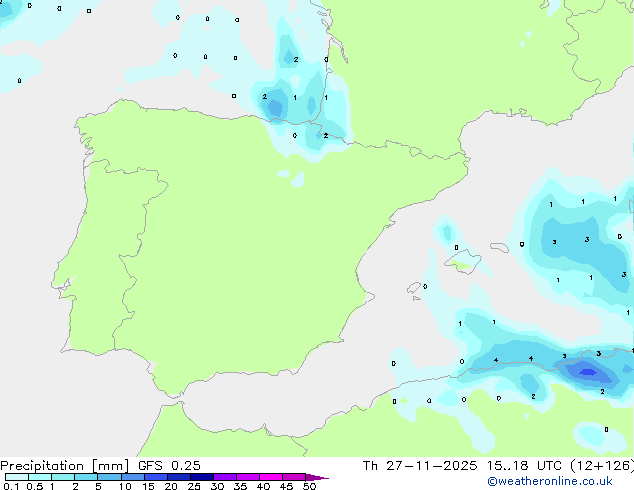This screenshot has height=490, width=634.
Task: Click the date text 'Th 27-11-2025'
Action: [420, 466]
